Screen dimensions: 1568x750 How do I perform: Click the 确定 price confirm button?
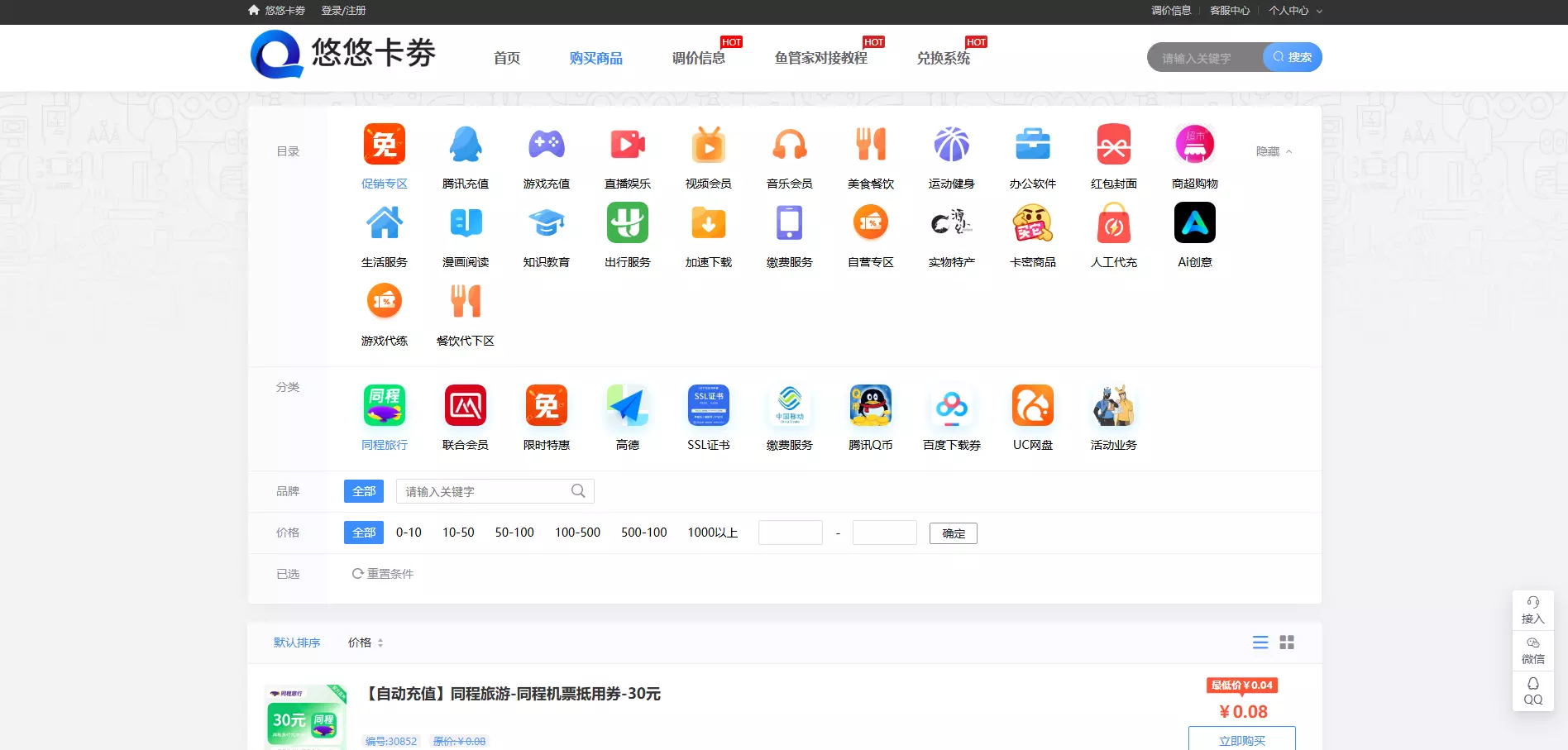pos(953,533)
